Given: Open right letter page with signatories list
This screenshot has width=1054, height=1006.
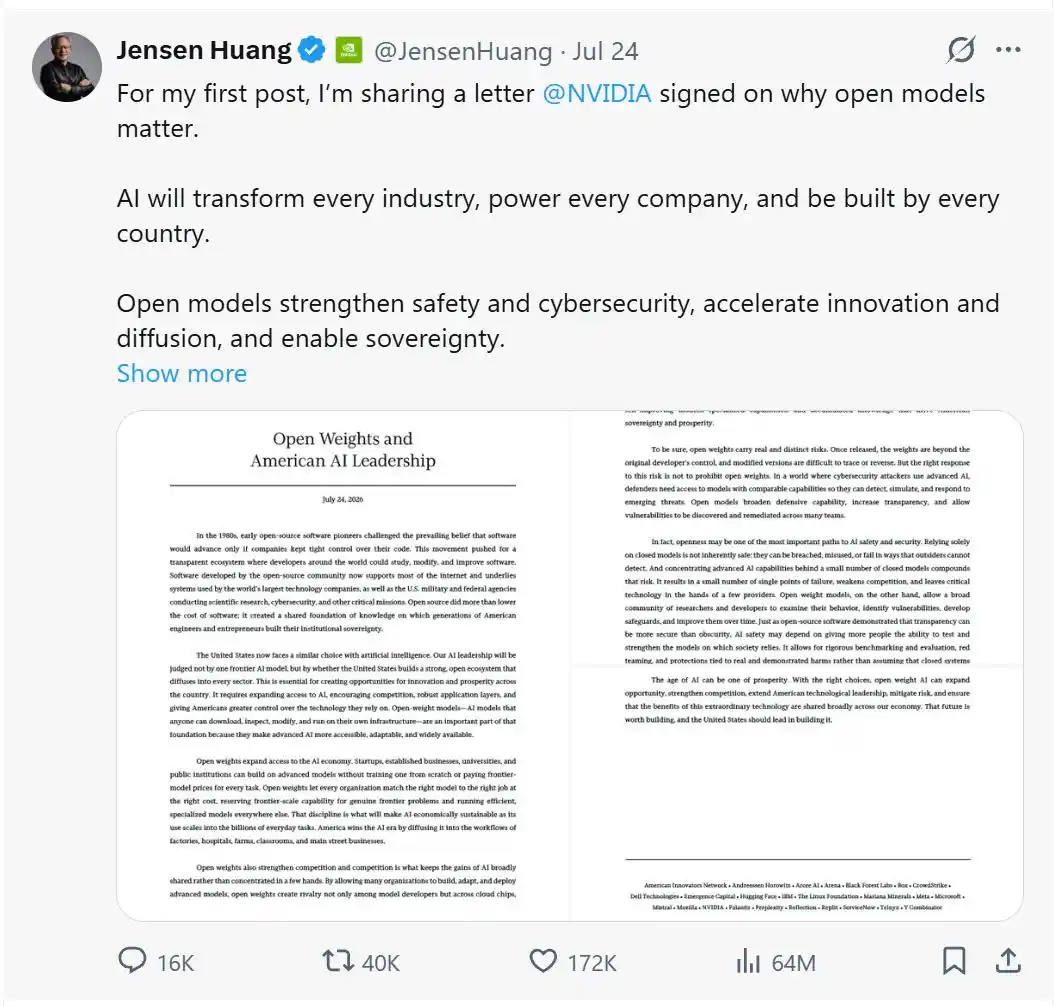Looking at the screenshot, I should pyautogui.click(x=797, y=665).
